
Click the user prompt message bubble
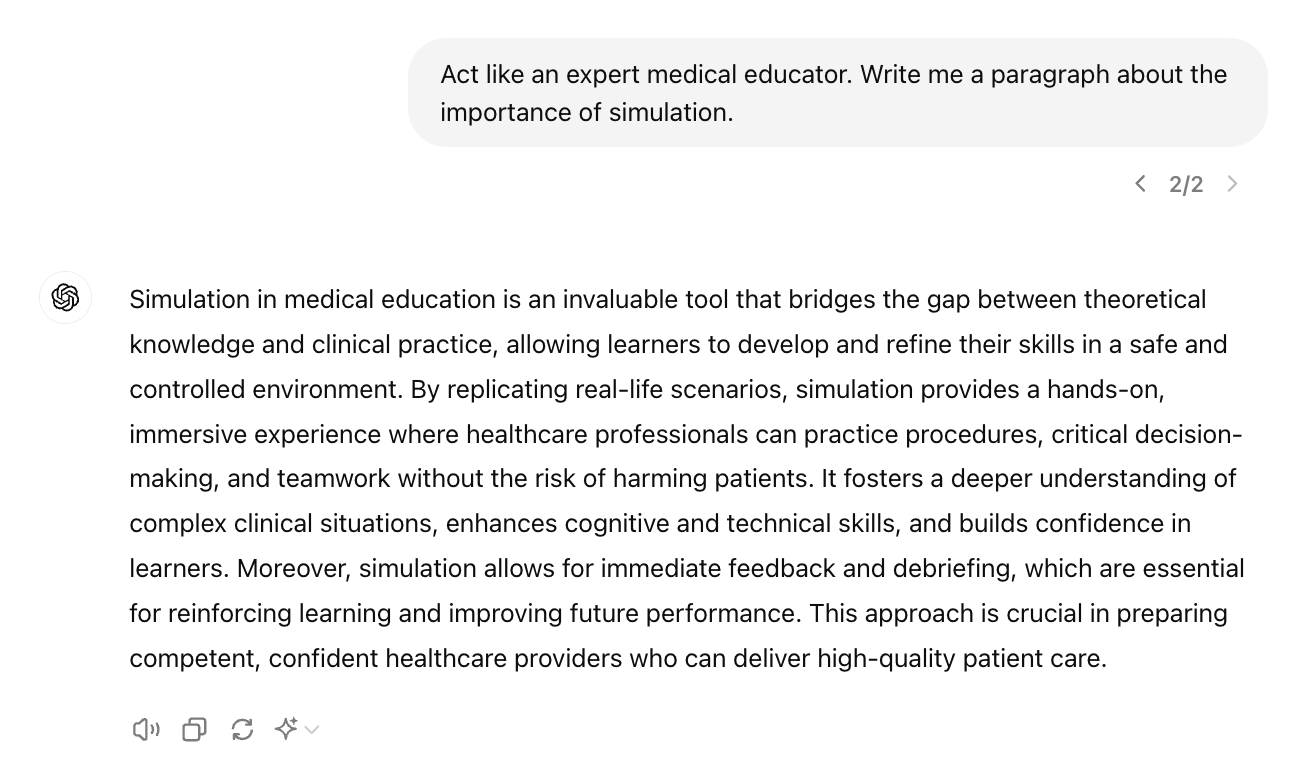837,93
